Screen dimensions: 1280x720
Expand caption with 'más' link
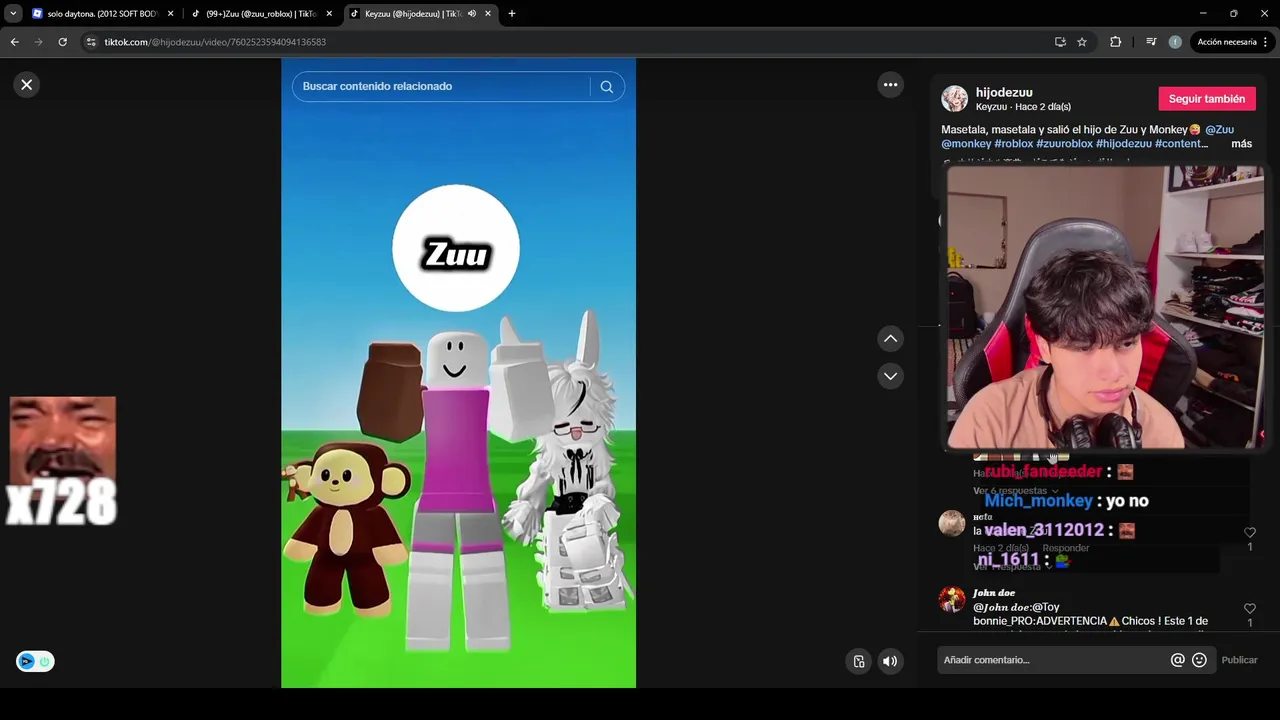click(x=1241, y=144)
